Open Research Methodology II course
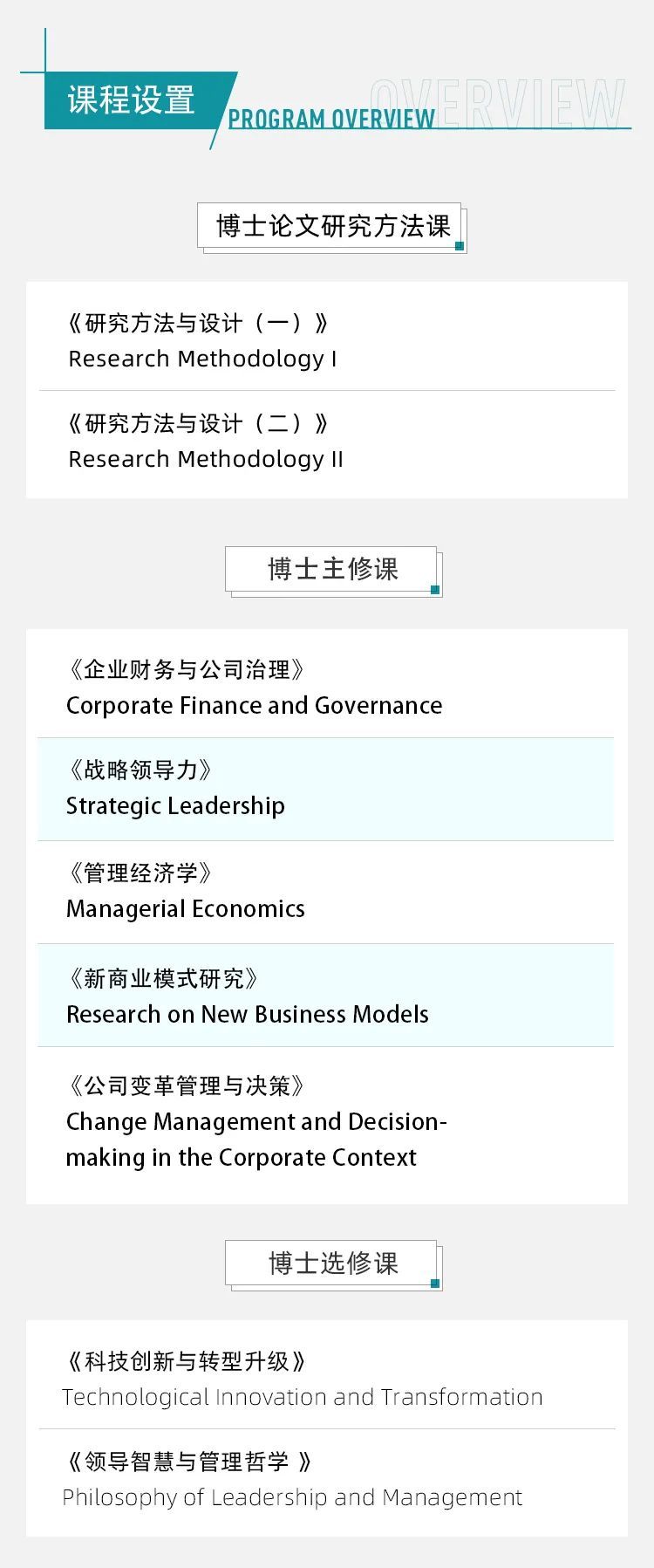Image resolution: width=654 pixels, height=1568 pixels. click(327, 442)
